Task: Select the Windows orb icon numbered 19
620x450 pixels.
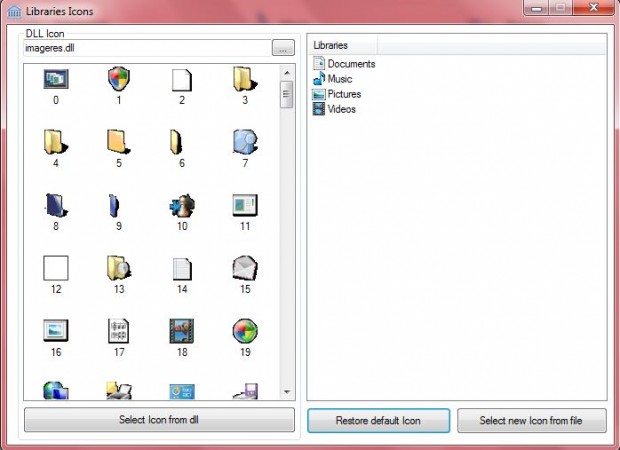Action: click(245, 331)
